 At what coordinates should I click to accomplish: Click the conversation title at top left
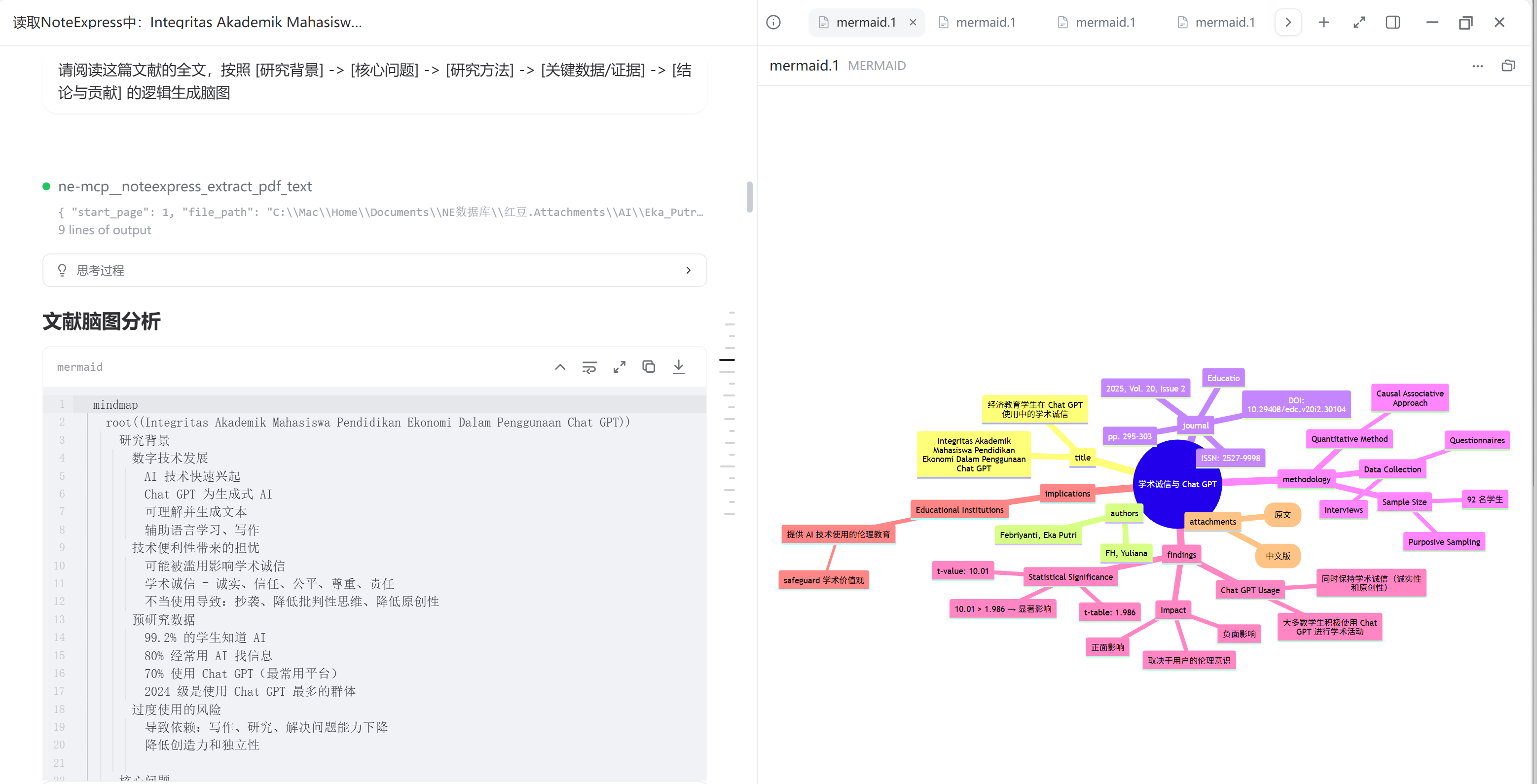(187, 23)
